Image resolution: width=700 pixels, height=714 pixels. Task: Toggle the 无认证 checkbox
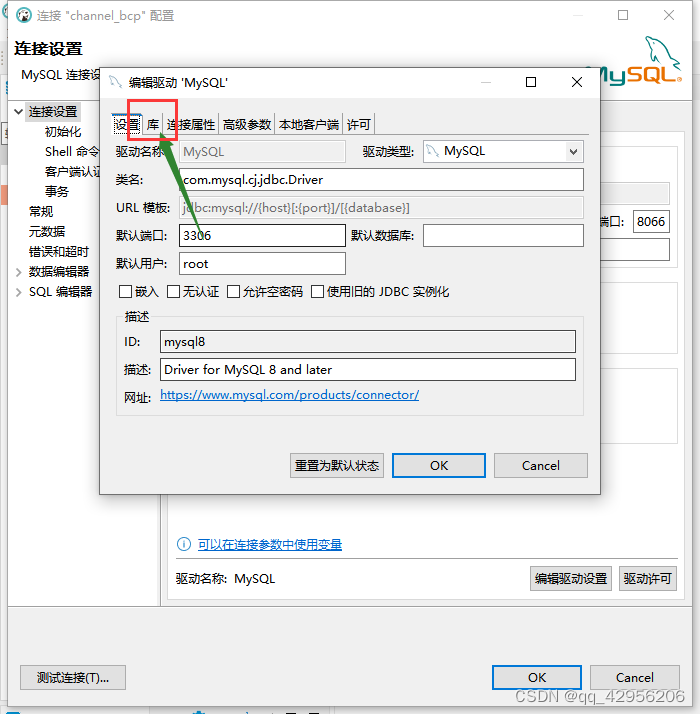click(x=173, y=291)
